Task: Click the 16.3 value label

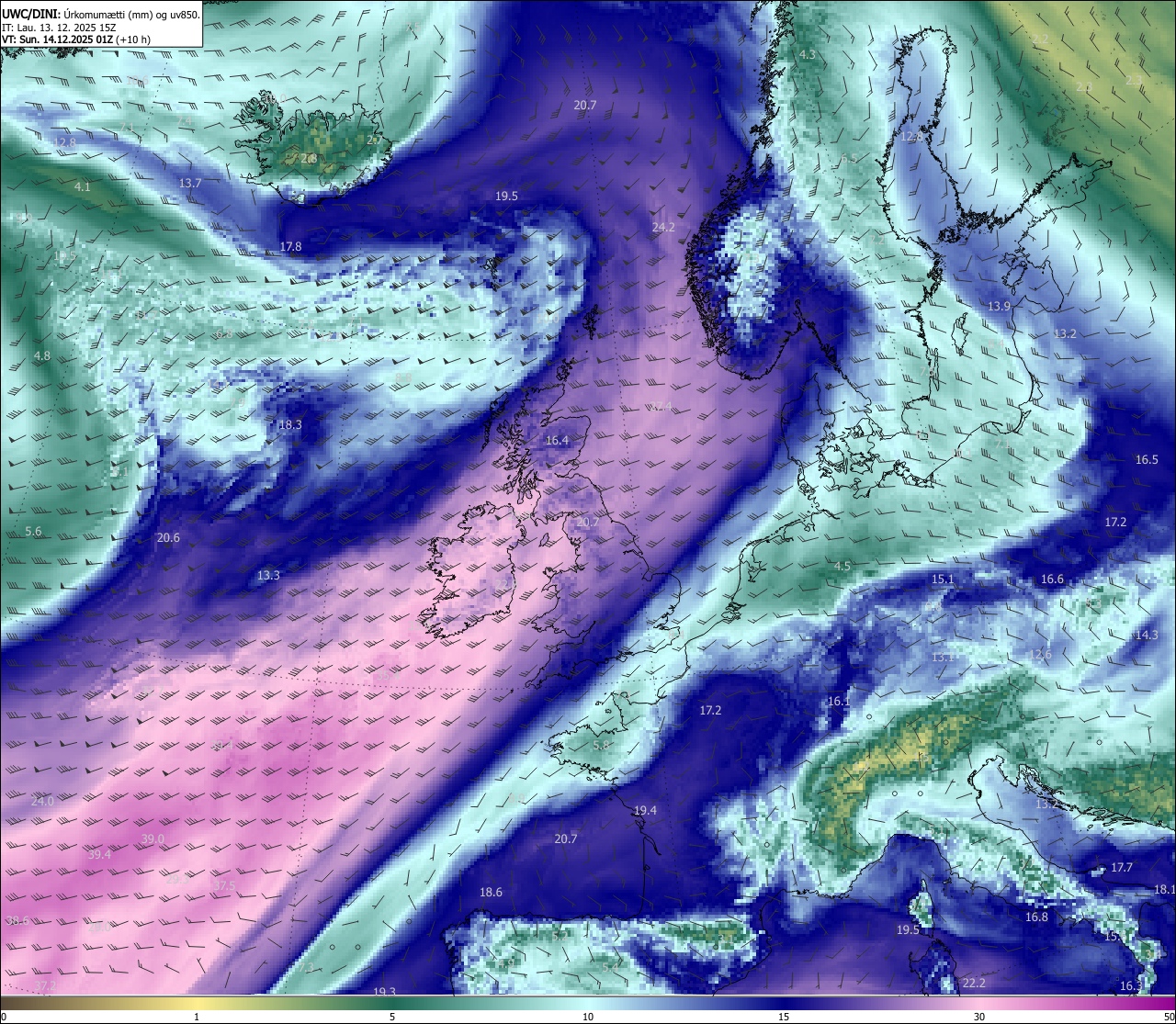Action: pos(1131,985)
